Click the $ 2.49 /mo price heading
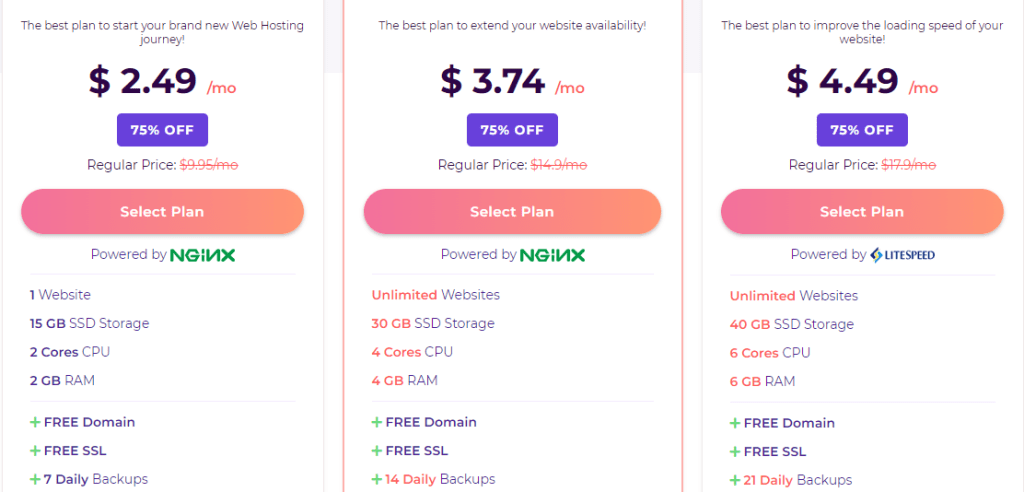1024x492 pixels. [162, 82]
